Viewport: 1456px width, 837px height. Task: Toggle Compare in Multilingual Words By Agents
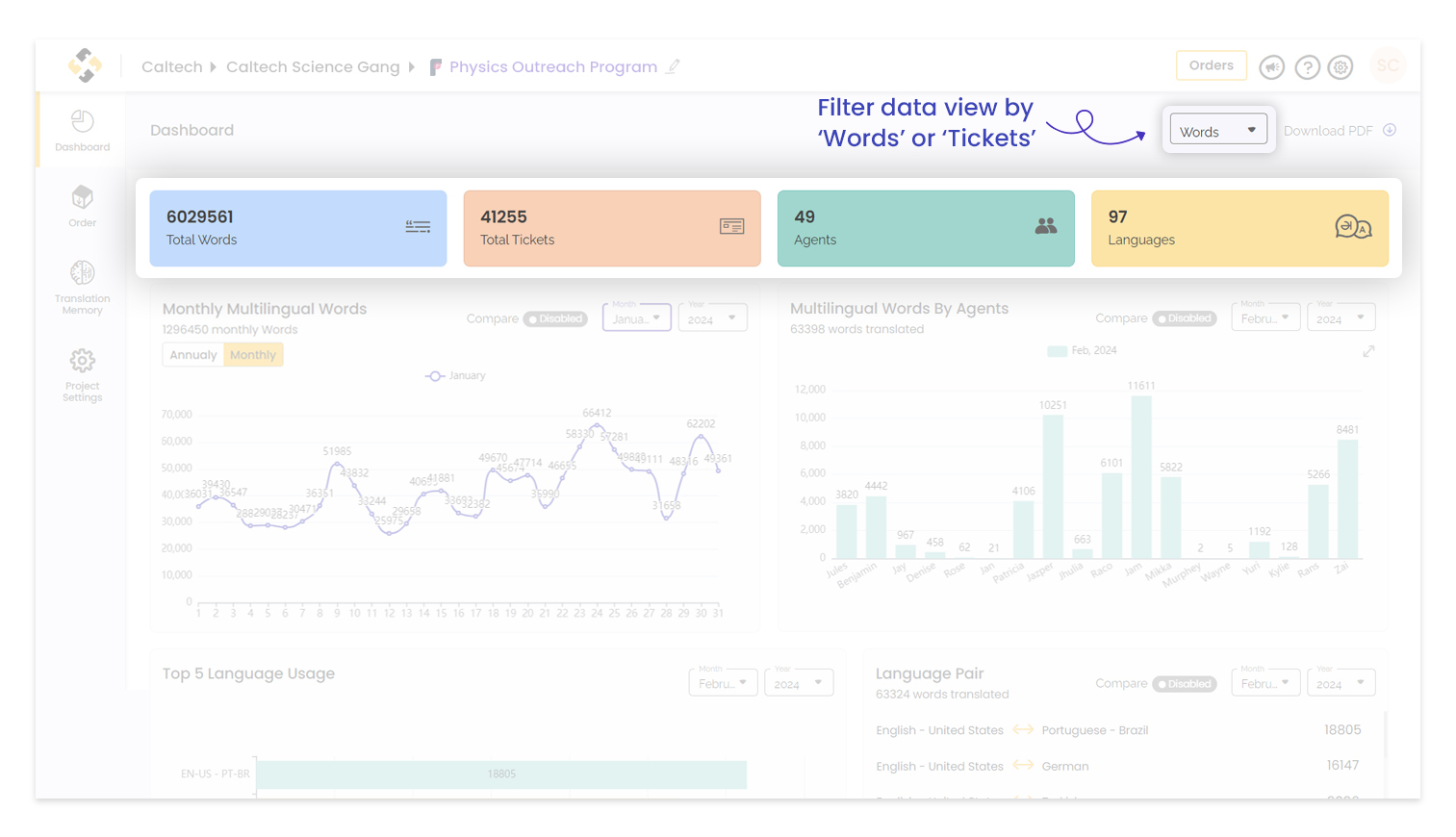pos(1185,318)
